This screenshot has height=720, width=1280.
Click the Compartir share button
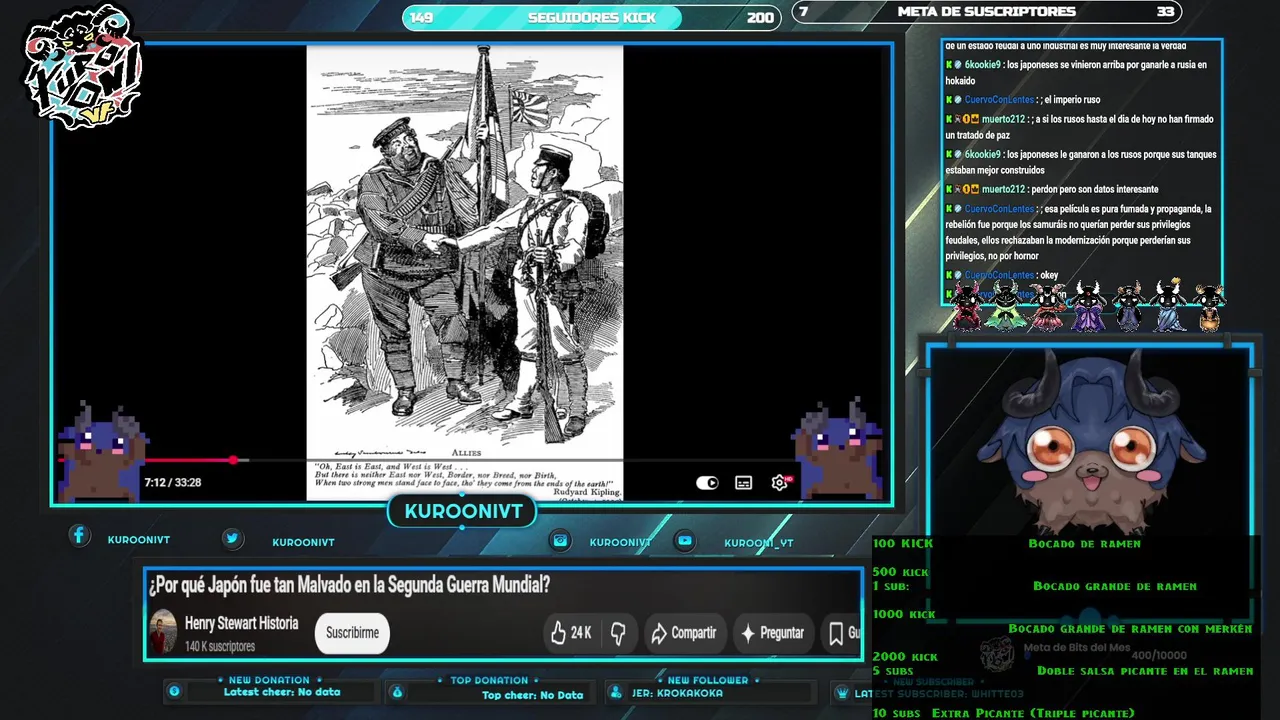pos(684,633)
